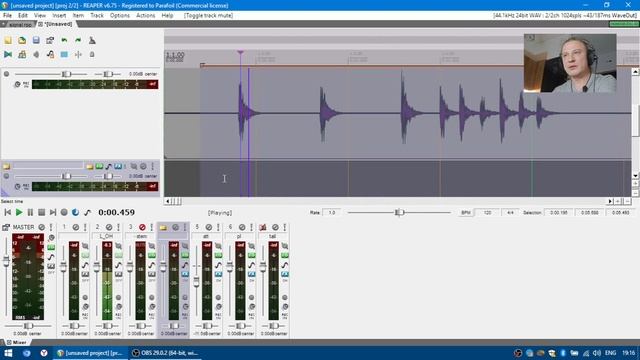Image resolution: width=640 pixels, height=360 pixels.
Task: Click the 0:00.459 time display
Action: [116, 212]
